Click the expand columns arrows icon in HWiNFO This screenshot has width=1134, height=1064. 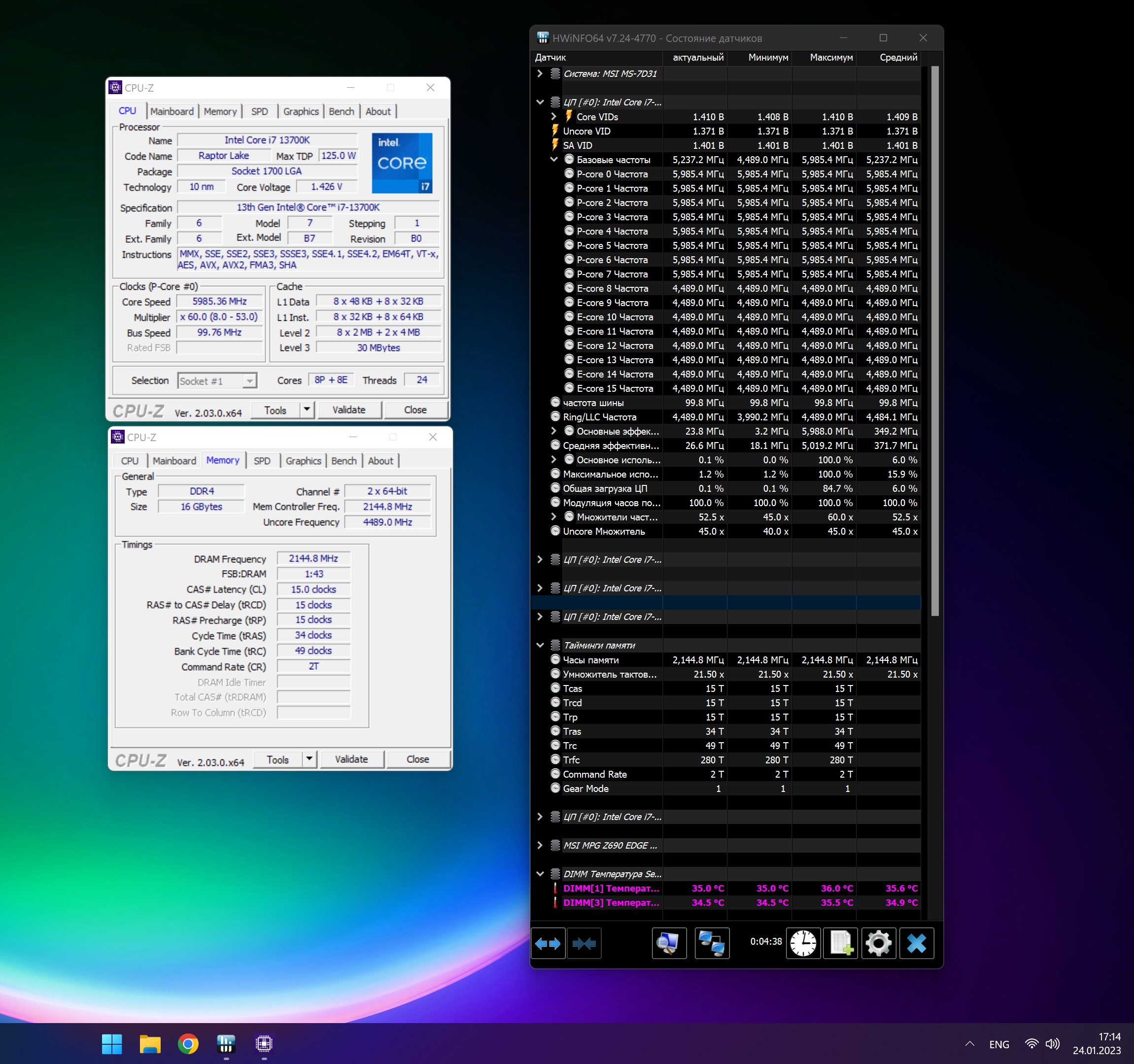(548, 943)
